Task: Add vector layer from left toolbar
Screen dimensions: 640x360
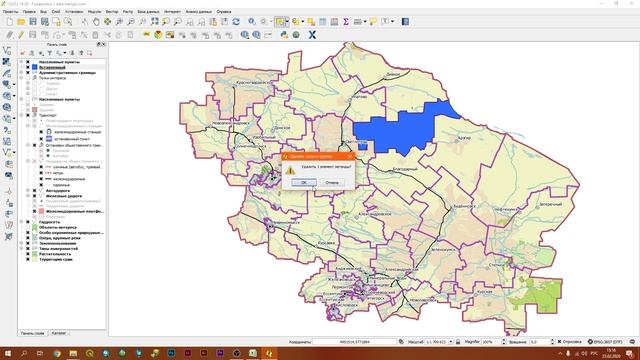Action: pyautogui.click(x=7, y=51)
